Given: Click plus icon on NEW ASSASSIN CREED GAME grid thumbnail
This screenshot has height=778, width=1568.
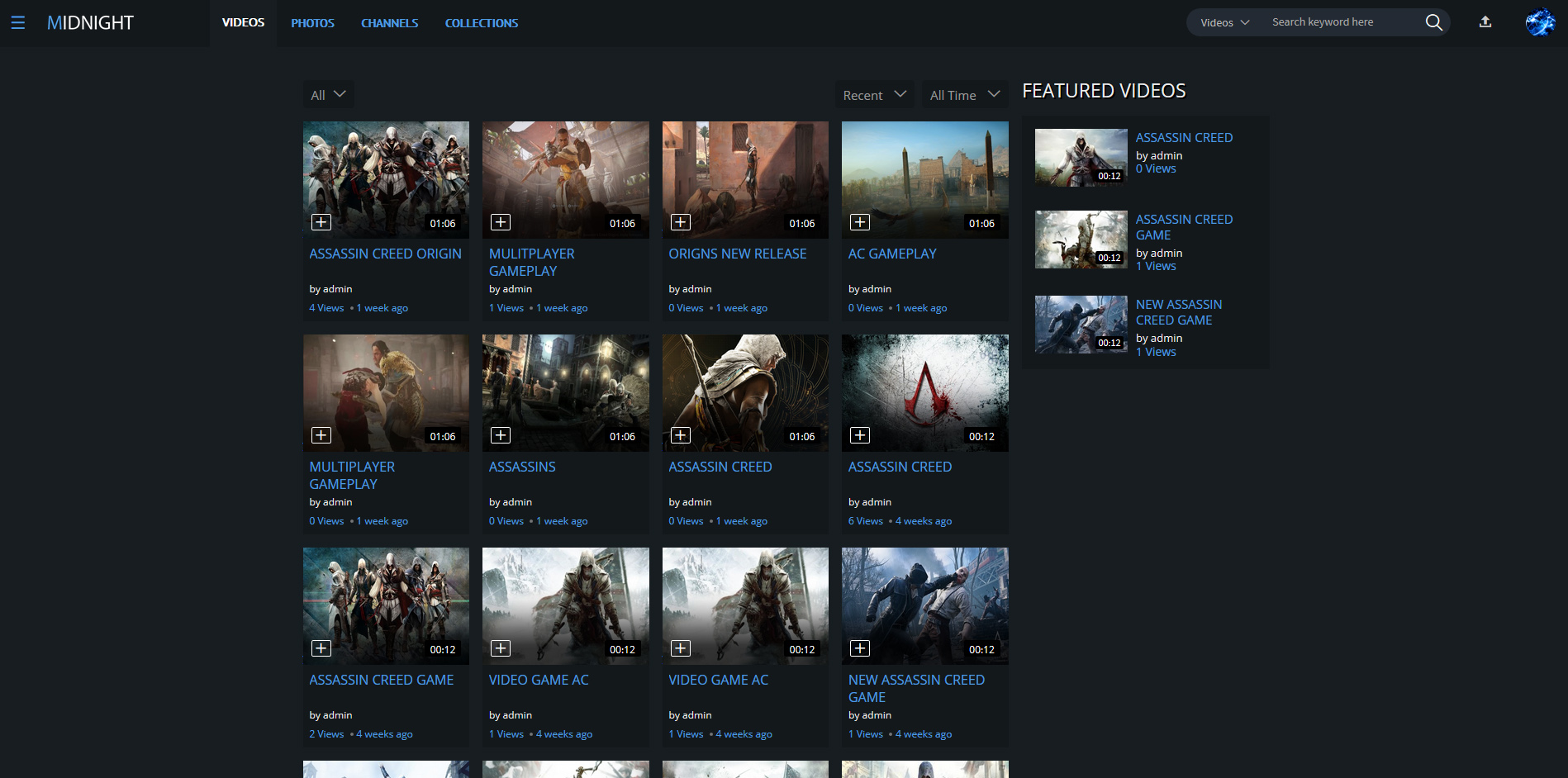Looking at the screenshot, I should [860, 648].
